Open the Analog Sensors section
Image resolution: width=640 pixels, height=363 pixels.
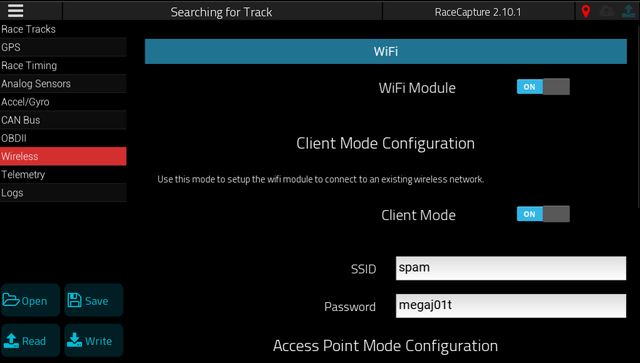[63, 84]
